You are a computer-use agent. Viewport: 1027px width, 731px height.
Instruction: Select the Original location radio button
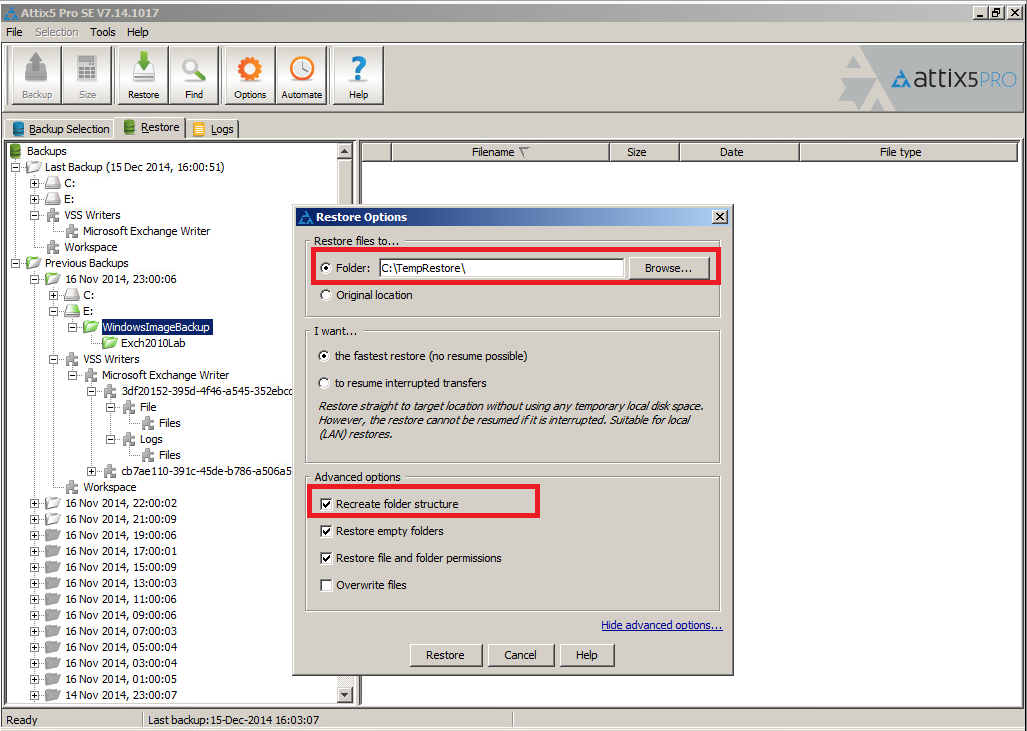[326, 295]
